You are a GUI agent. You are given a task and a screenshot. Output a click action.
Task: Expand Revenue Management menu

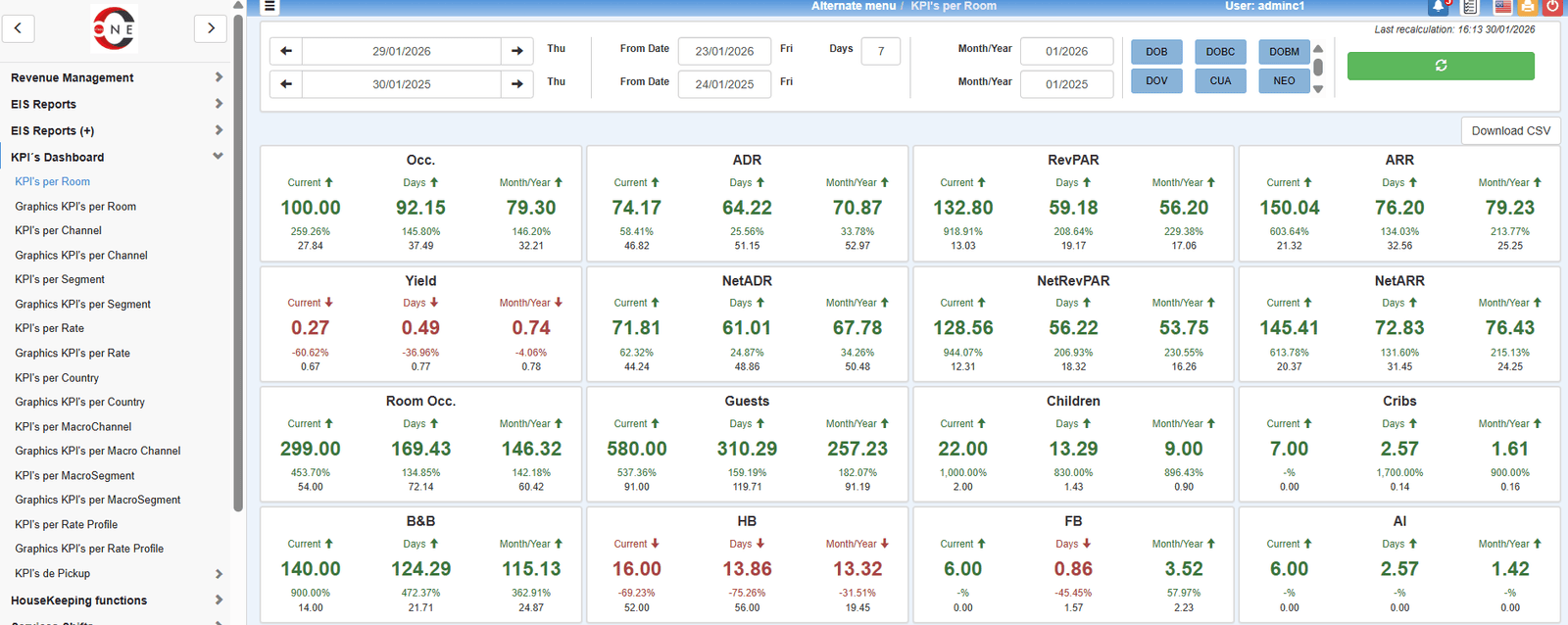coord(116,77)
